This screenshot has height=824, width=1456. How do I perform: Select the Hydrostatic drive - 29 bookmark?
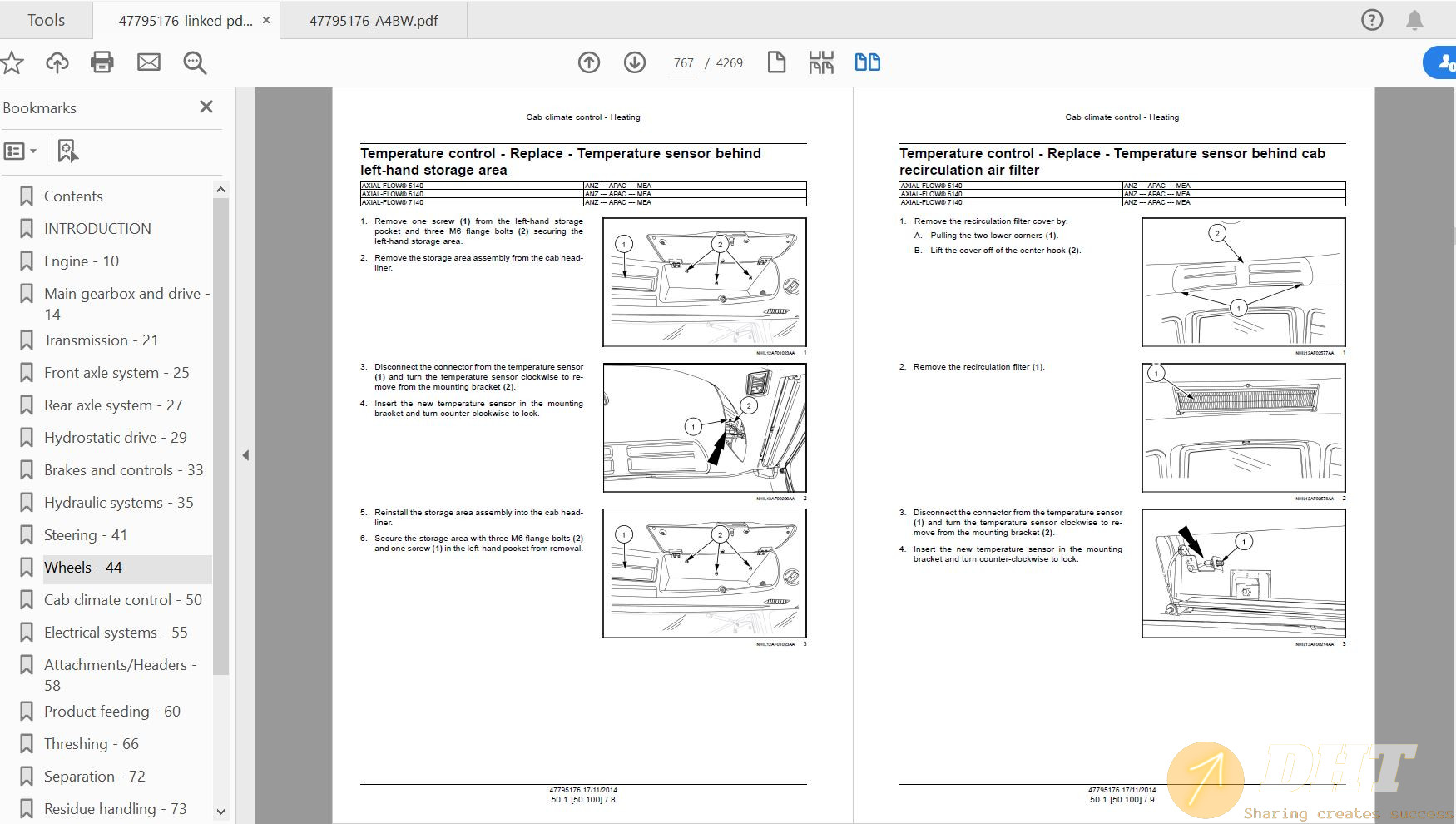tap(116, 438)
